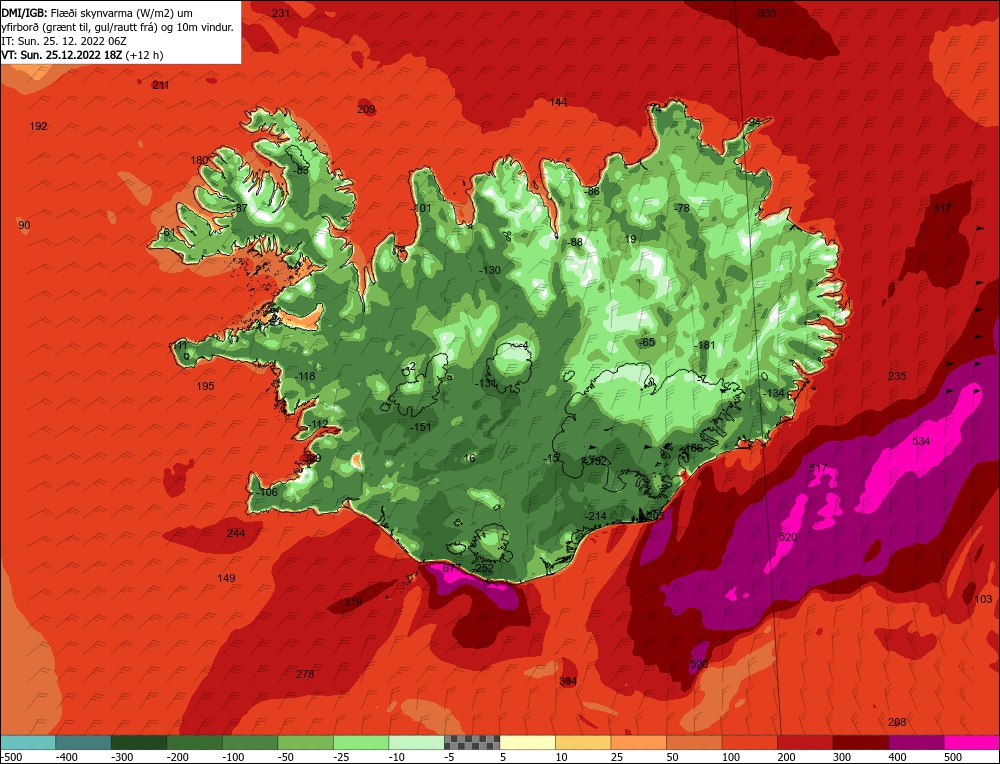Click the map value -151
Viewport: 1000px width, 764px height.
click(x=420, y=427)
